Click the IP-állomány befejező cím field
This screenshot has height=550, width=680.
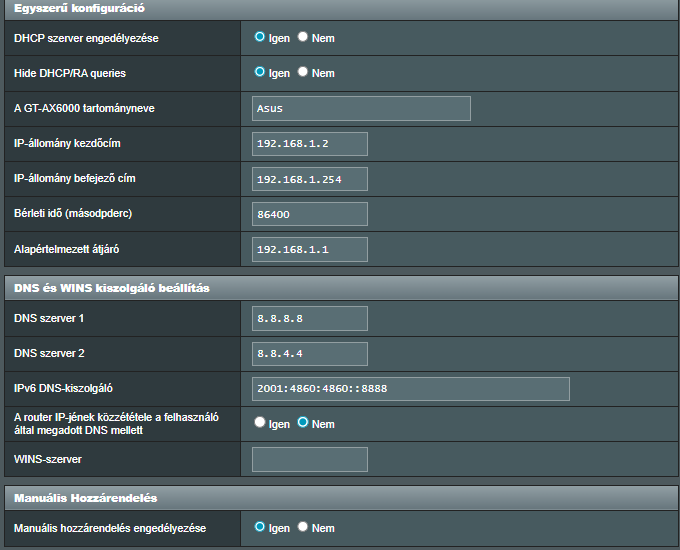[x=310, y=179]
